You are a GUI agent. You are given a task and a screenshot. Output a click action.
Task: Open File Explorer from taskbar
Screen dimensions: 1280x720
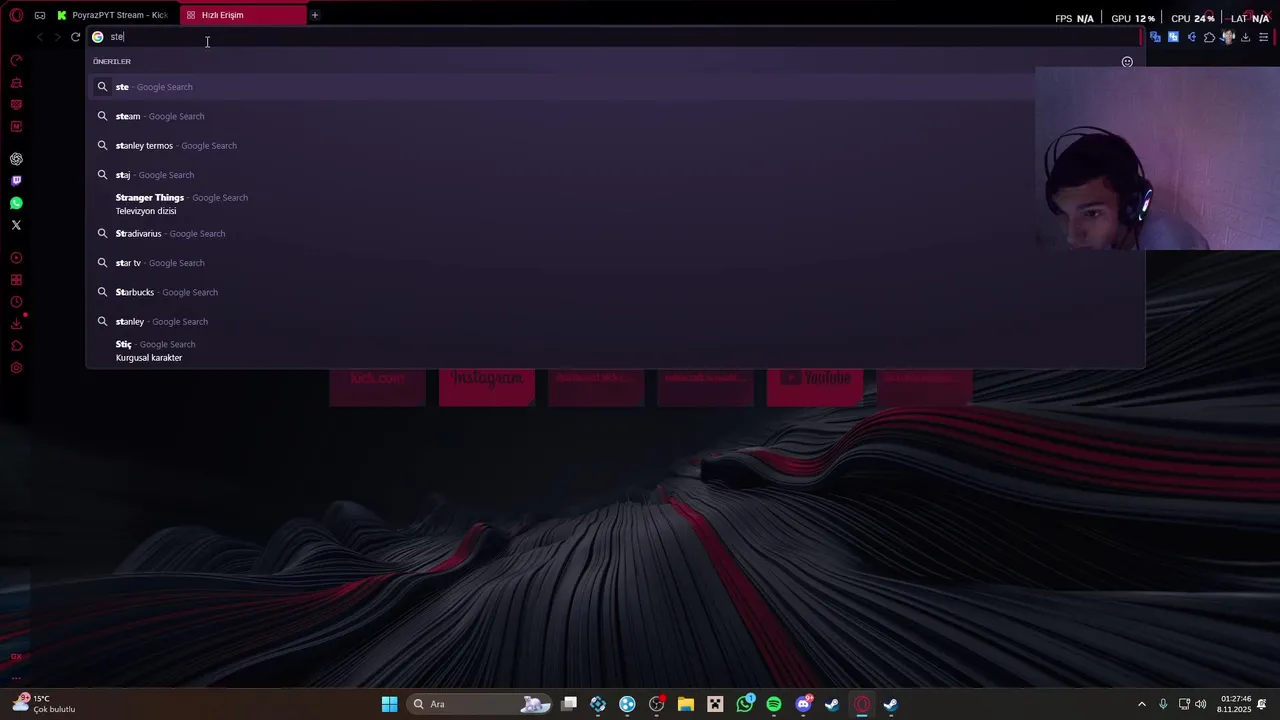tap(686, 704)
